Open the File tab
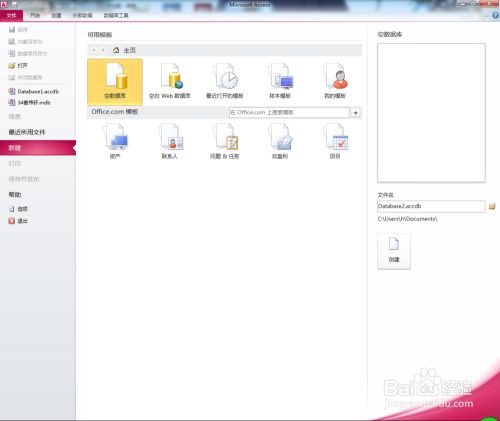500x421 pixels. pos(11,15)
